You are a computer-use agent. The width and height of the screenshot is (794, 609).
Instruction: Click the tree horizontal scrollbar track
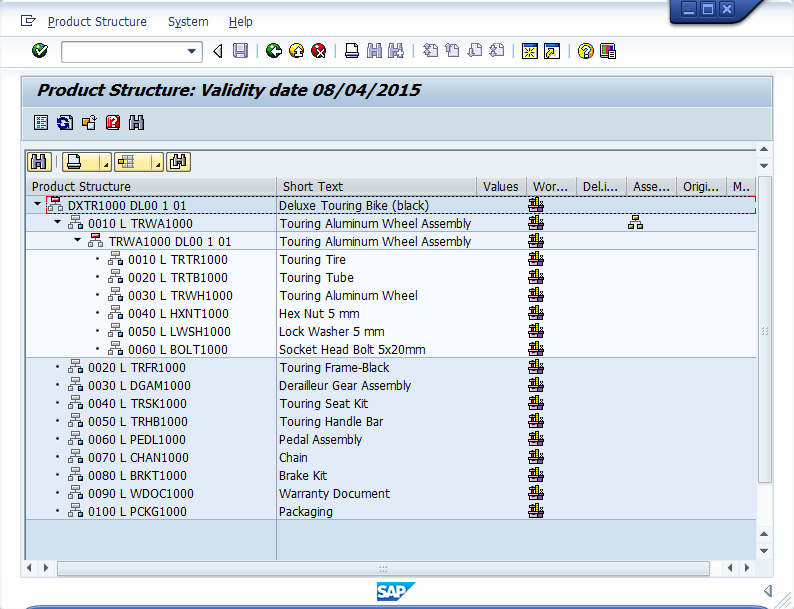coord(383,569)
